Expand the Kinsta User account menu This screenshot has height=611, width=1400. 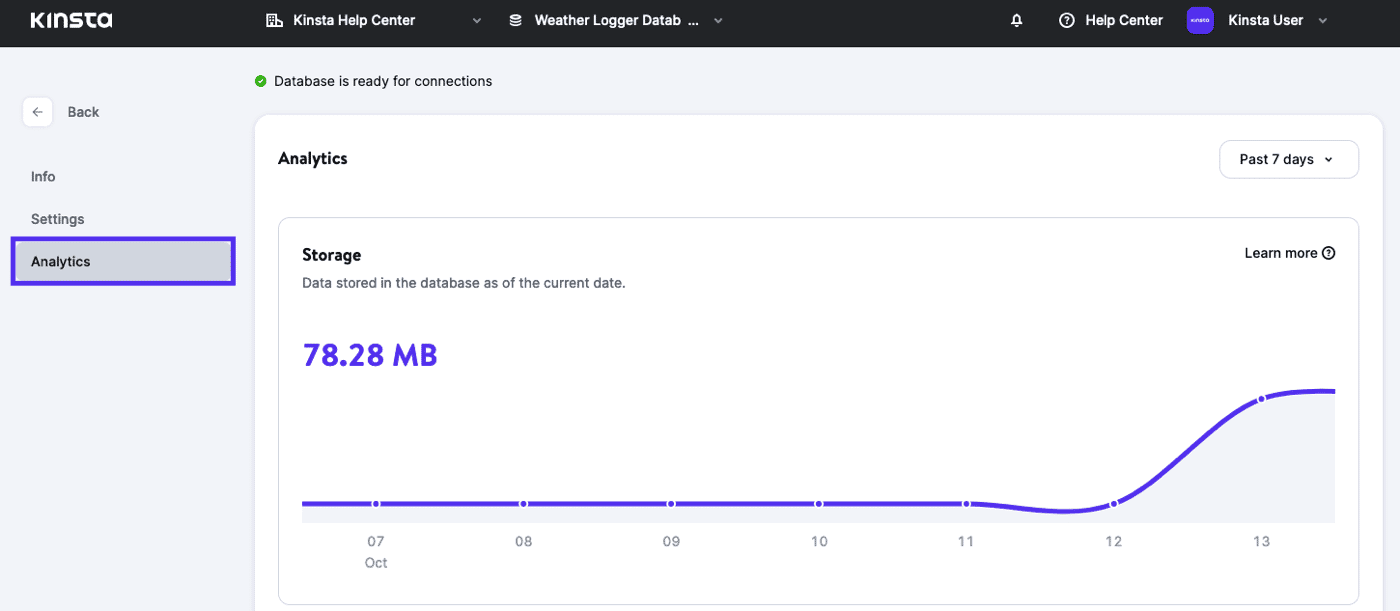tap(1323, 20)
